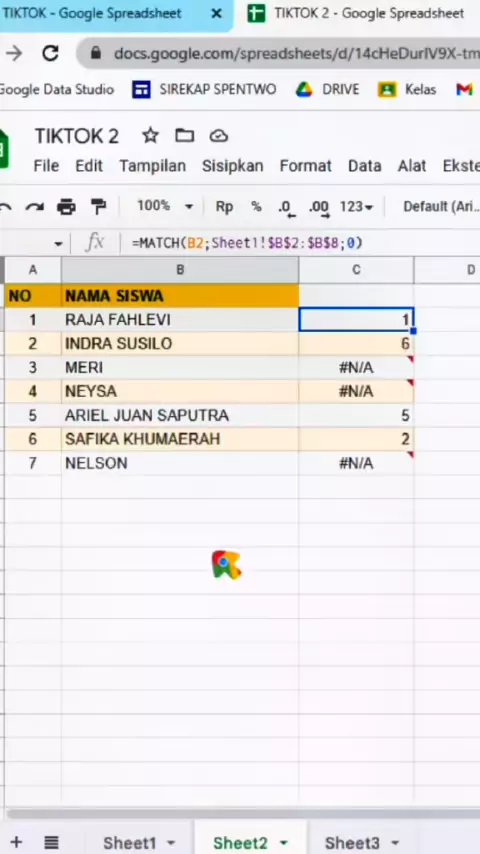Viewport: 480px width, 854px height.
Task: Add a new sheet with plus button
Action: (x=16, y=843)
